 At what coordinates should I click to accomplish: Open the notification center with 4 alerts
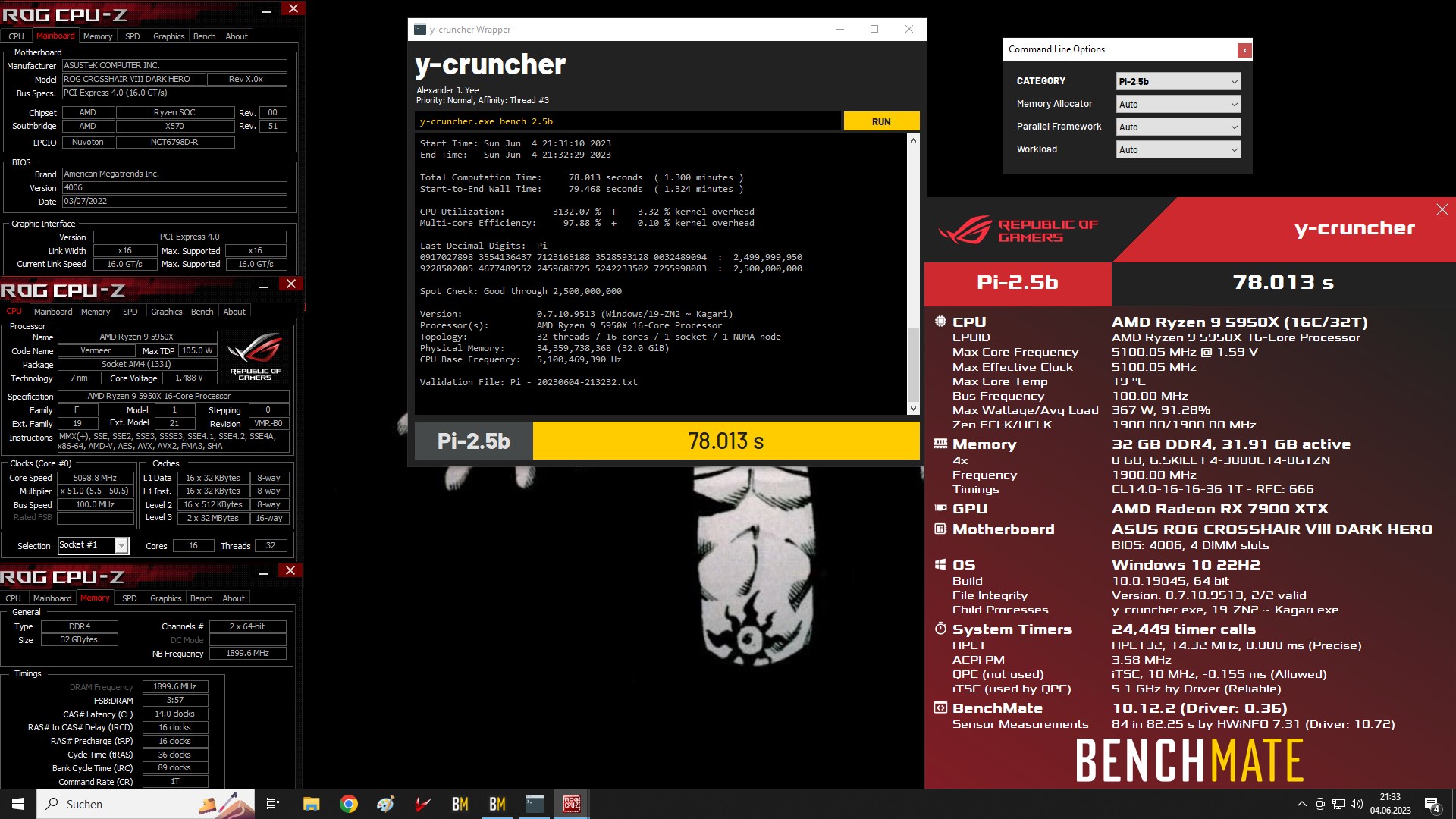point(1432,804)
